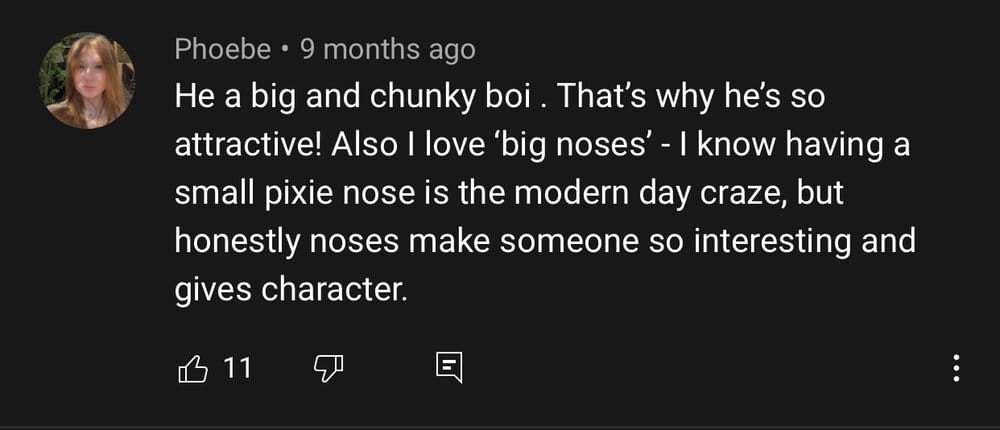Go to the Phoebe username link

(222, 48)
